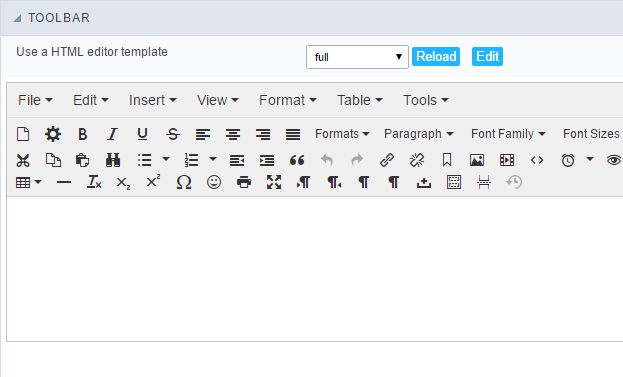Insert a numbered list
This screenshot has width=623, height=377.
click(191, 160)
